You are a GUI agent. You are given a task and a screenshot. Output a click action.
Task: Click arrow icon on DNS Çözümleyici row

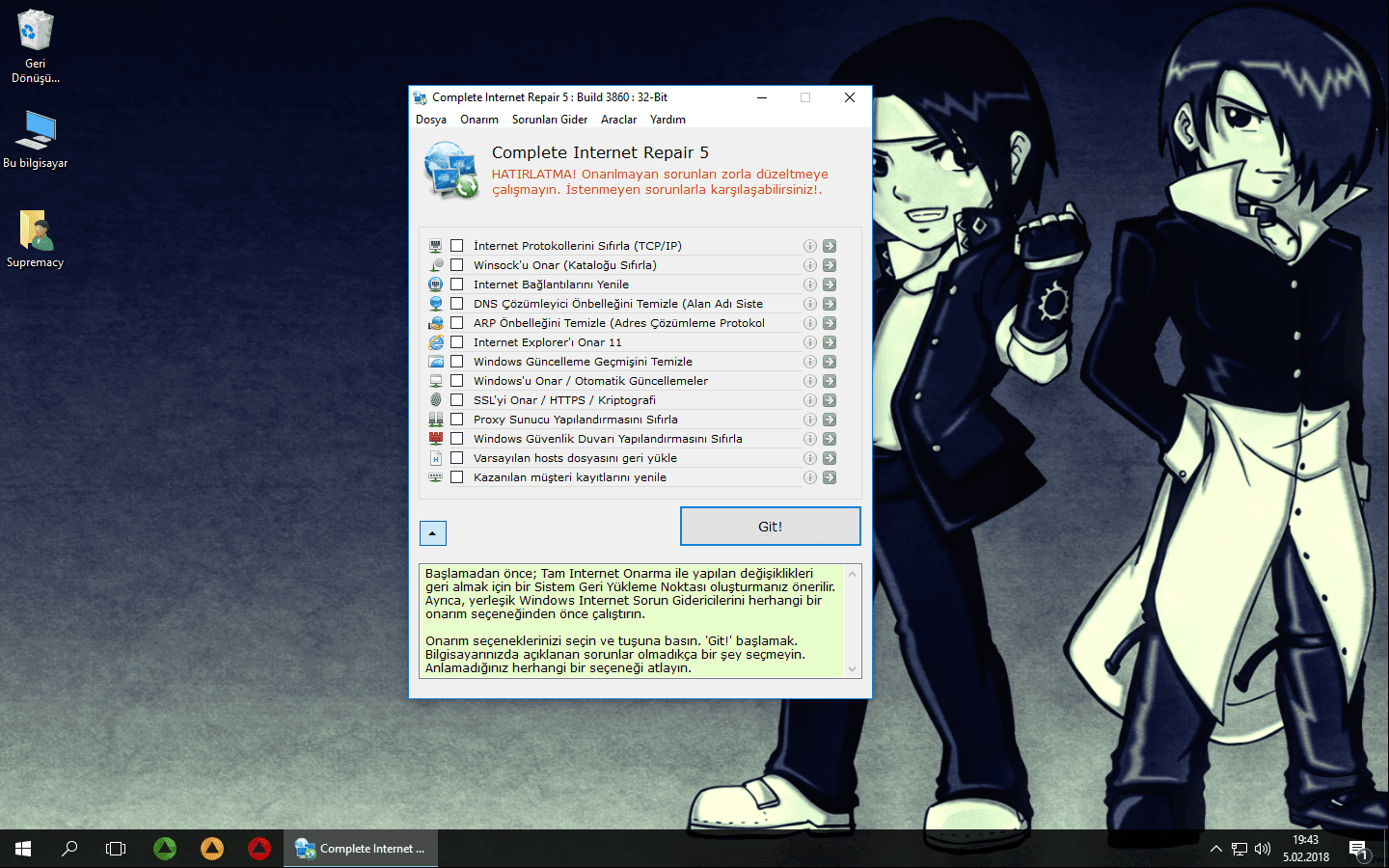pos(830,304)
